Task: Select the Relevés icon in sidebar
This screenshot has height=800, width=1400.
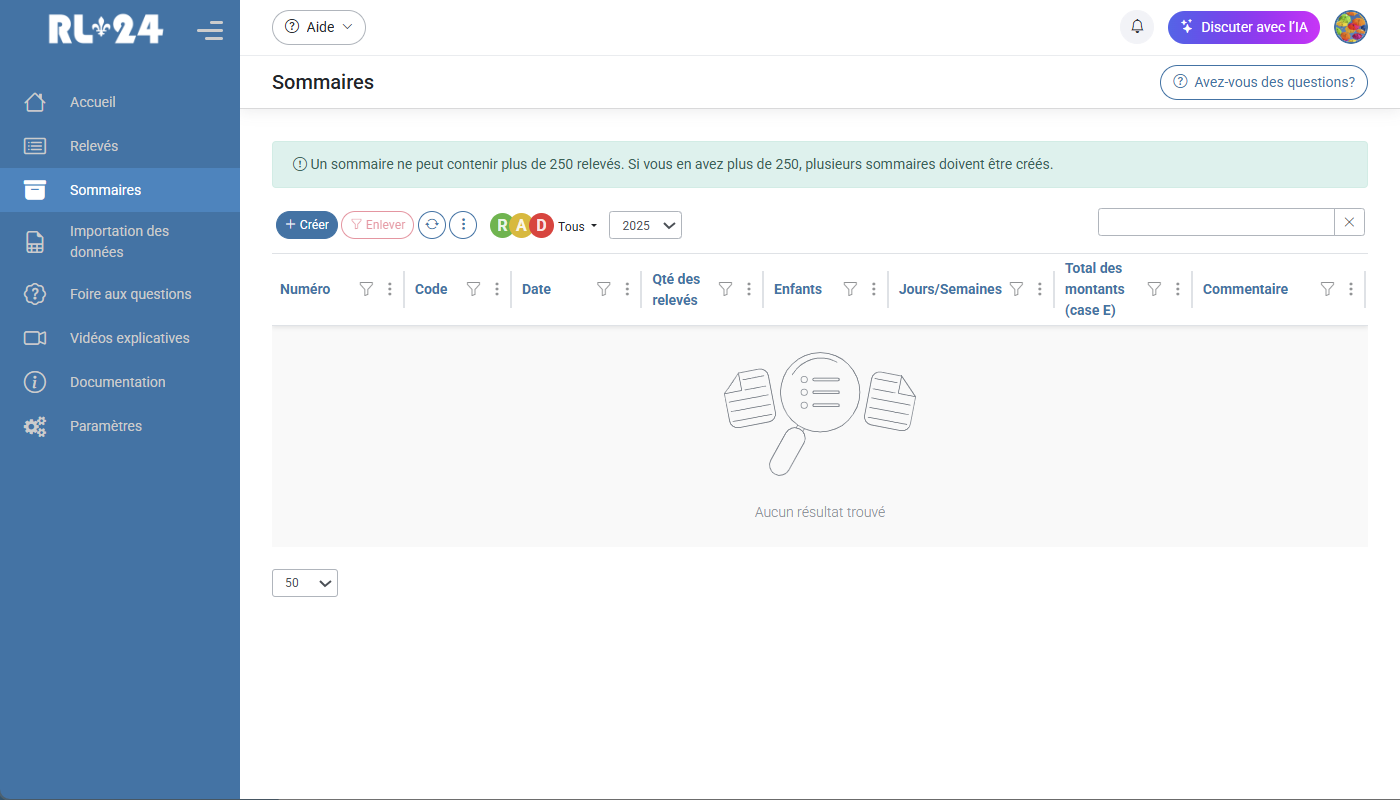Action: [34, 145]
